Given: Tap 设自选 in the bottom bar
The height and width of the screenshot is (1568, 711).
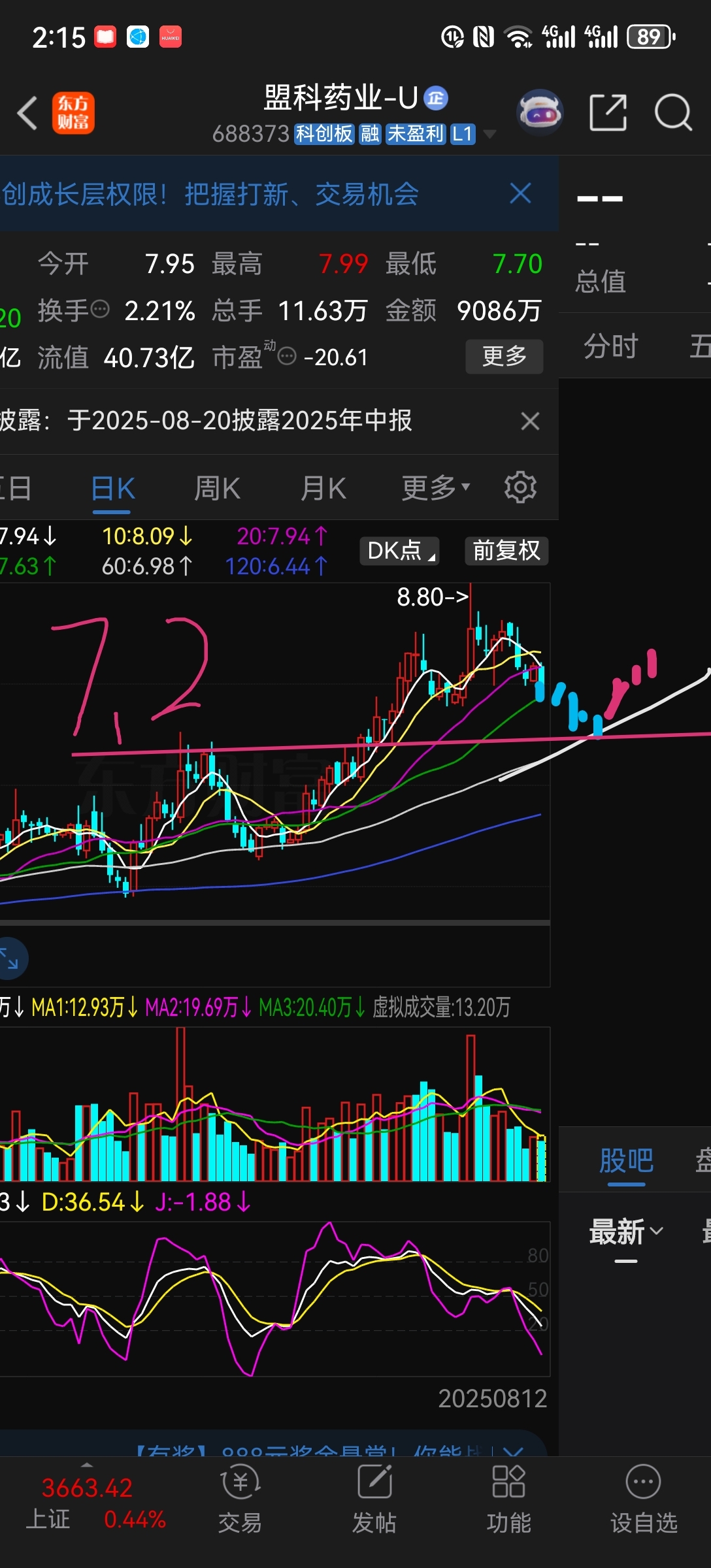Looking at the screenshot, I should [644, 1499].
